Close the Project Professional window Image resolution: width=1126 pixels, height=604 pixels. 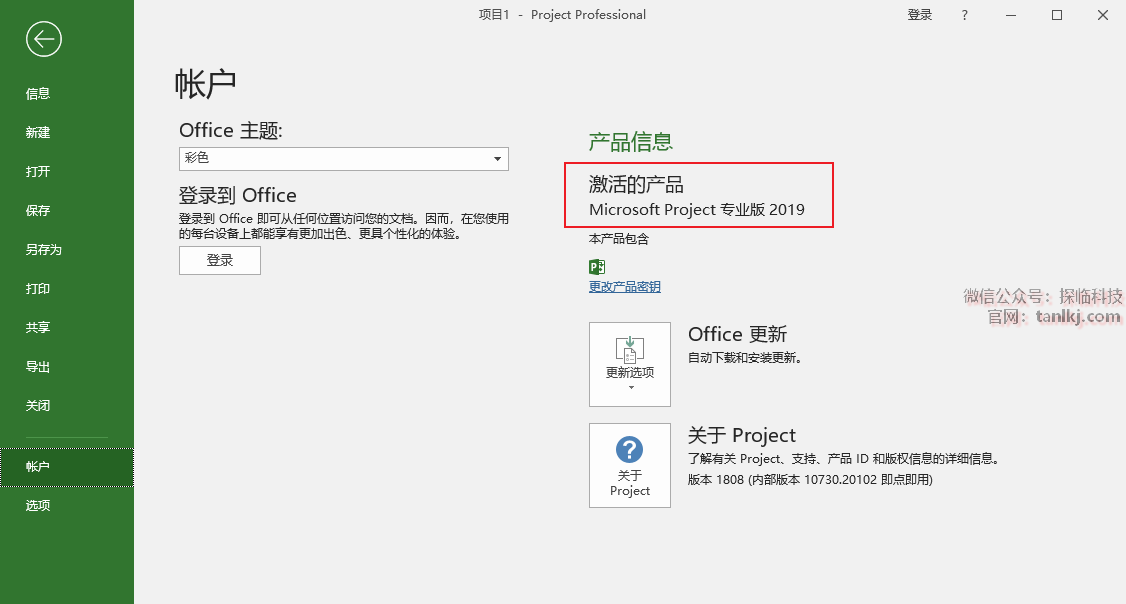point(1103,15)
